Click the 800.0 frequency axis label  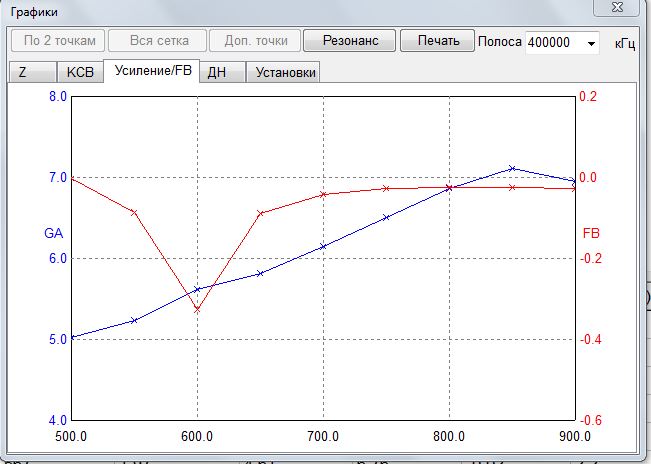point(449,437)
